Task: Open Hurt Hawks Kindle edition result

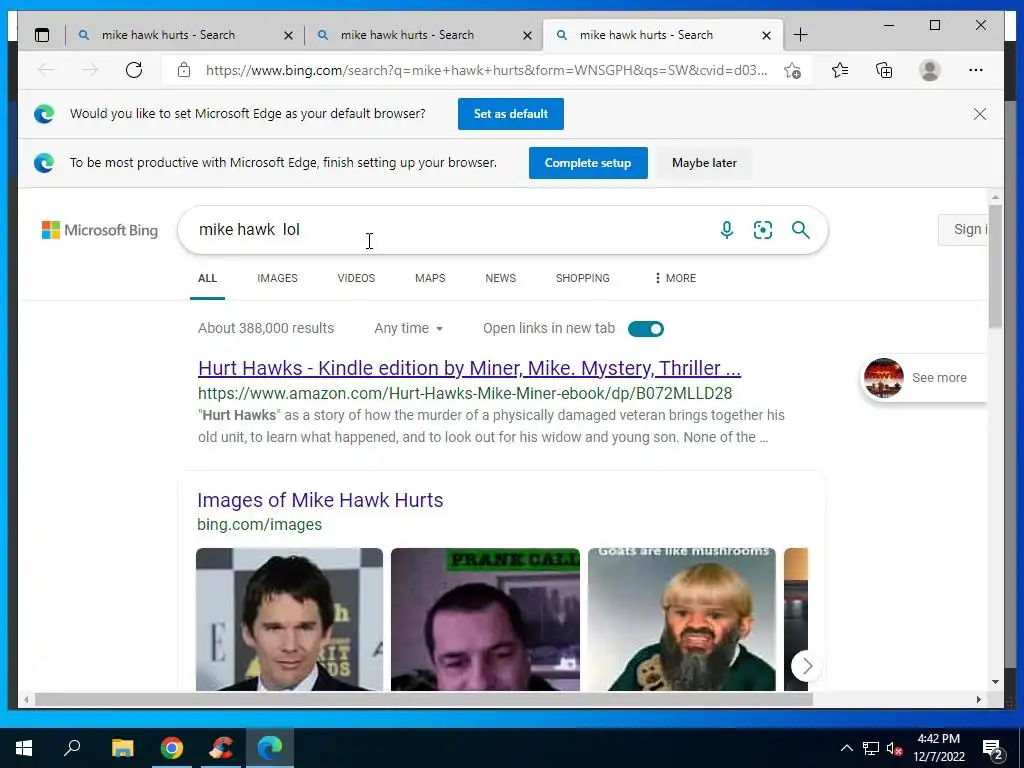Action: (469, 368)
